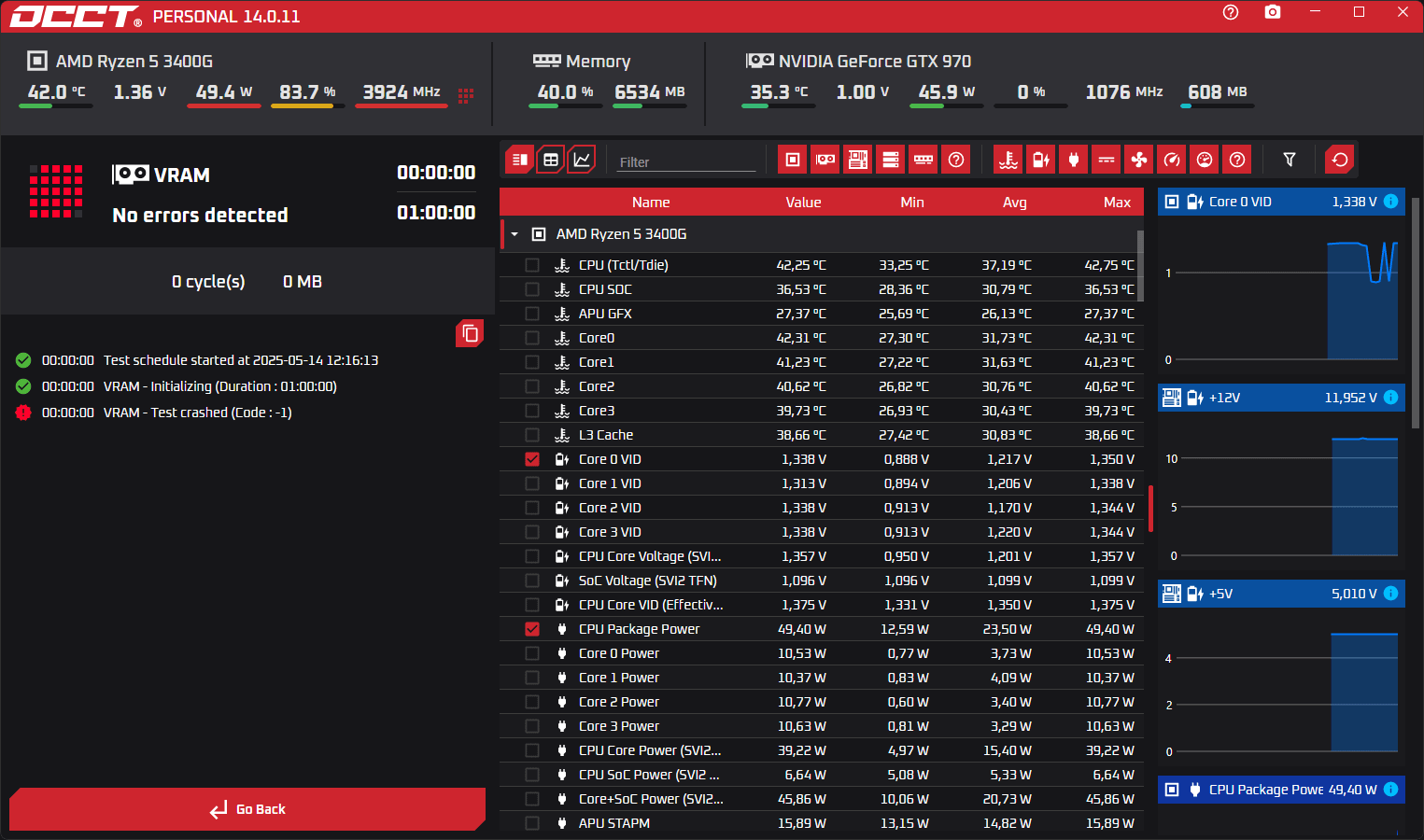
Task: Select the Core 0 VID graph header
Action: (x=1281, y=202)
